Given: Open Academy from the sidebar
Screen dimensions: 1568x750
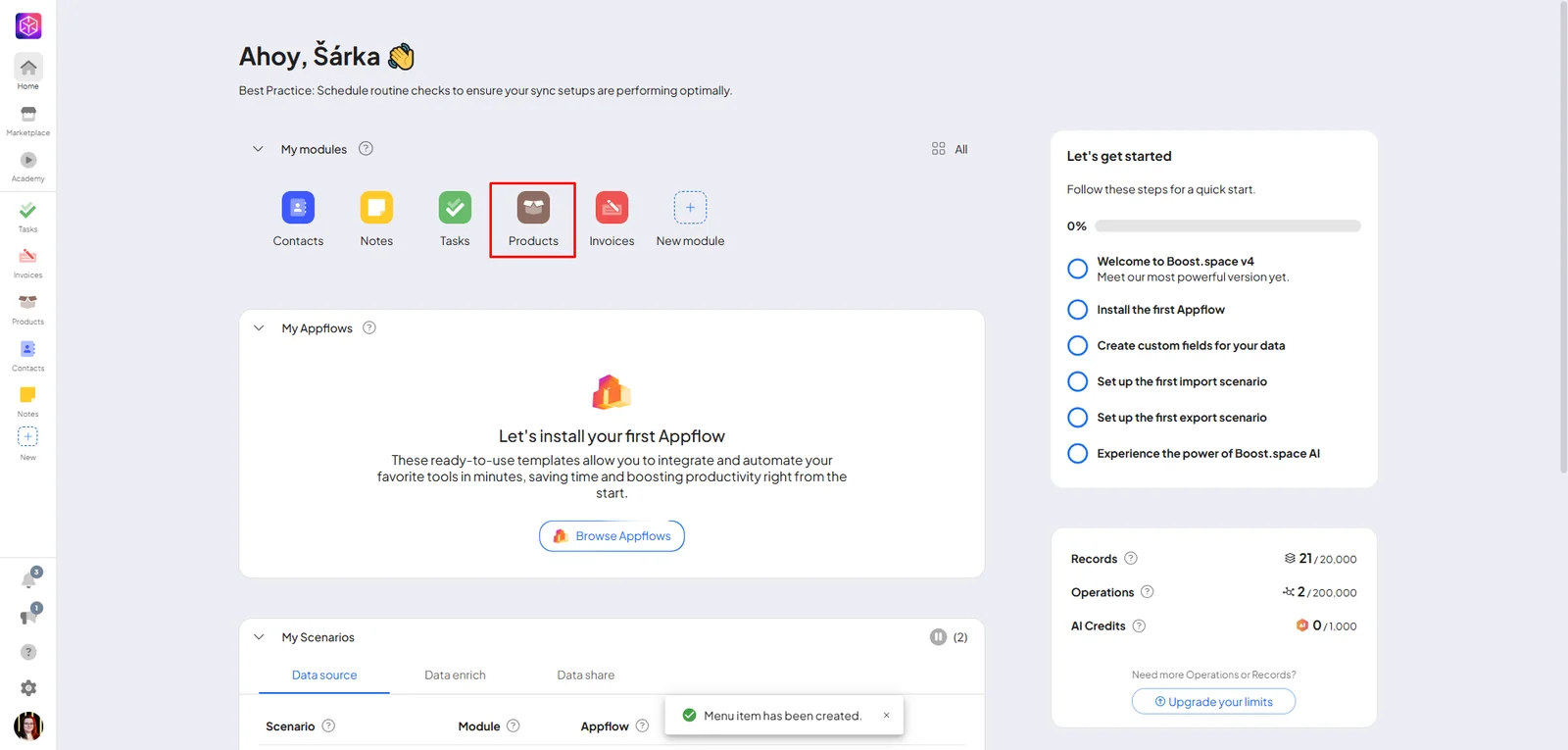Looking at the screenshot, I should click(28, 167).
